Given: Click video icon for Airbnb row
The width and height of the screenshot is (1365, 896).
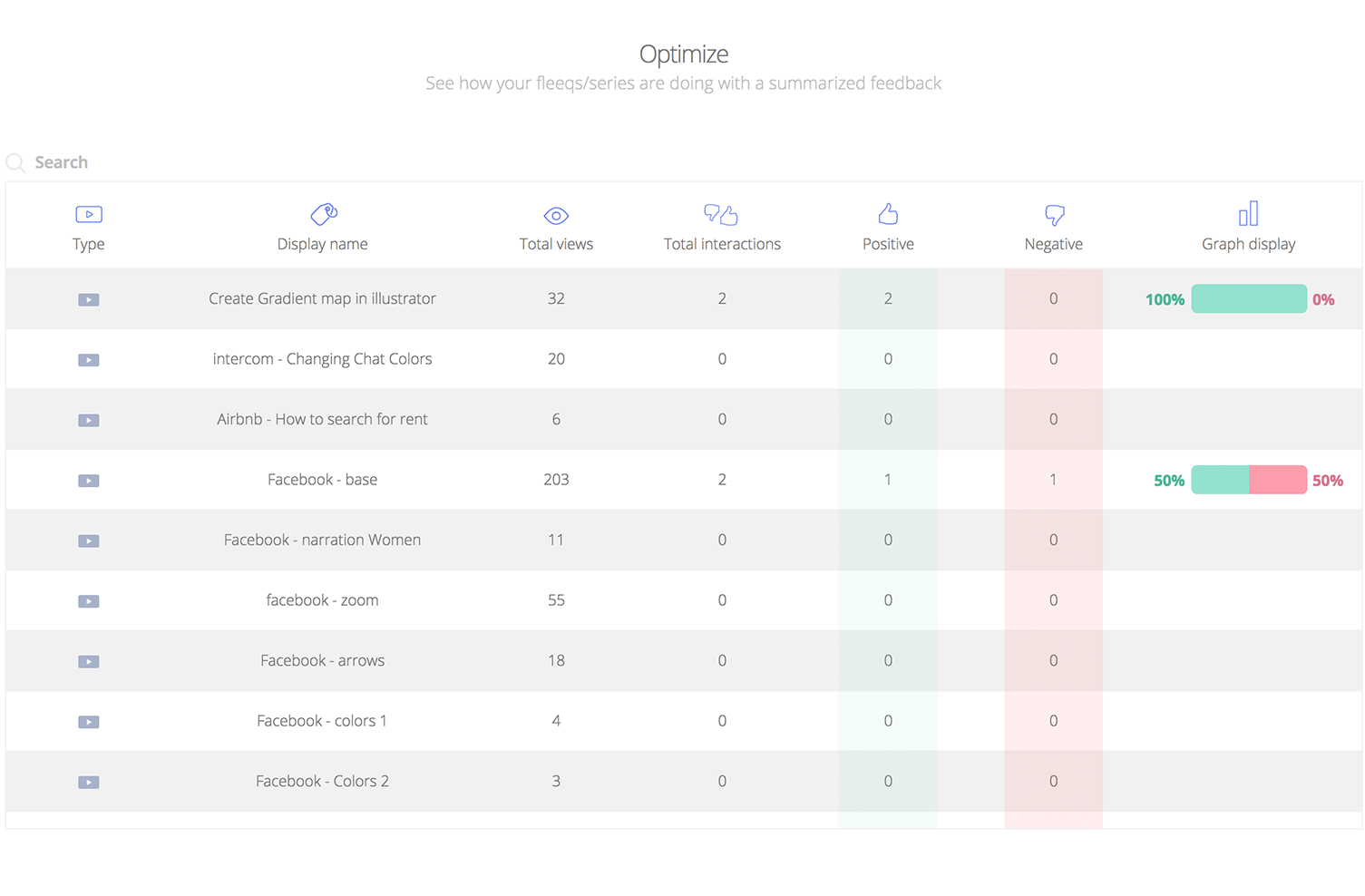Looking at the screenshot, I should (x=89, y=420).
